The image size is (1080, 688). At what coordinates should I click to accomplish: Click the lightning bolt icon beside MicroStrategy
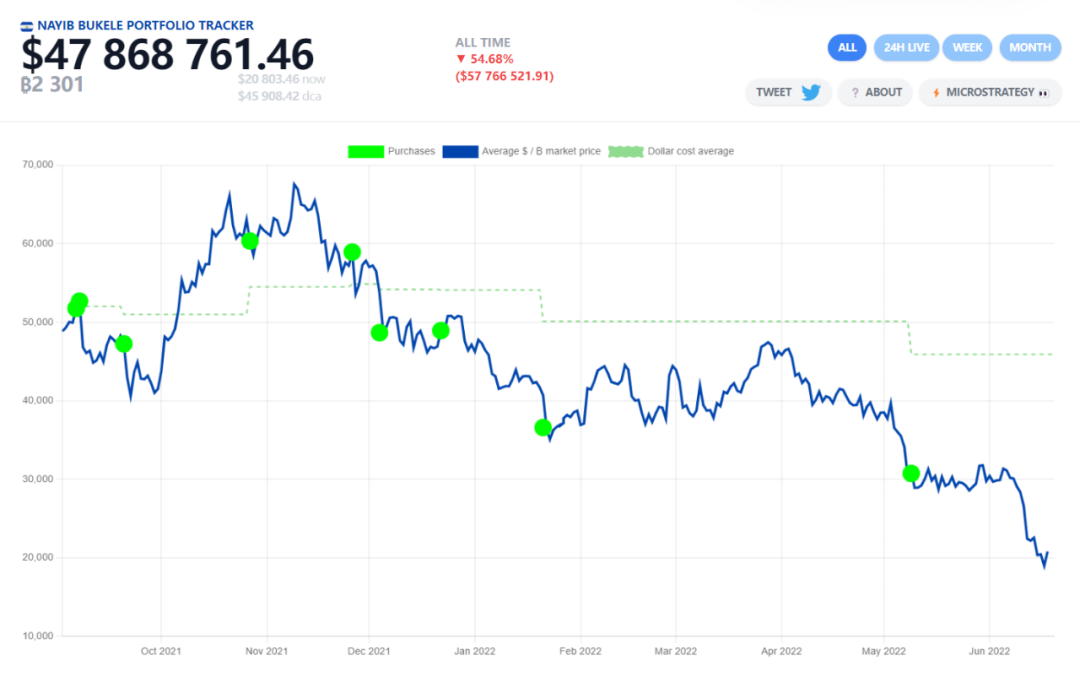point(936,92)
